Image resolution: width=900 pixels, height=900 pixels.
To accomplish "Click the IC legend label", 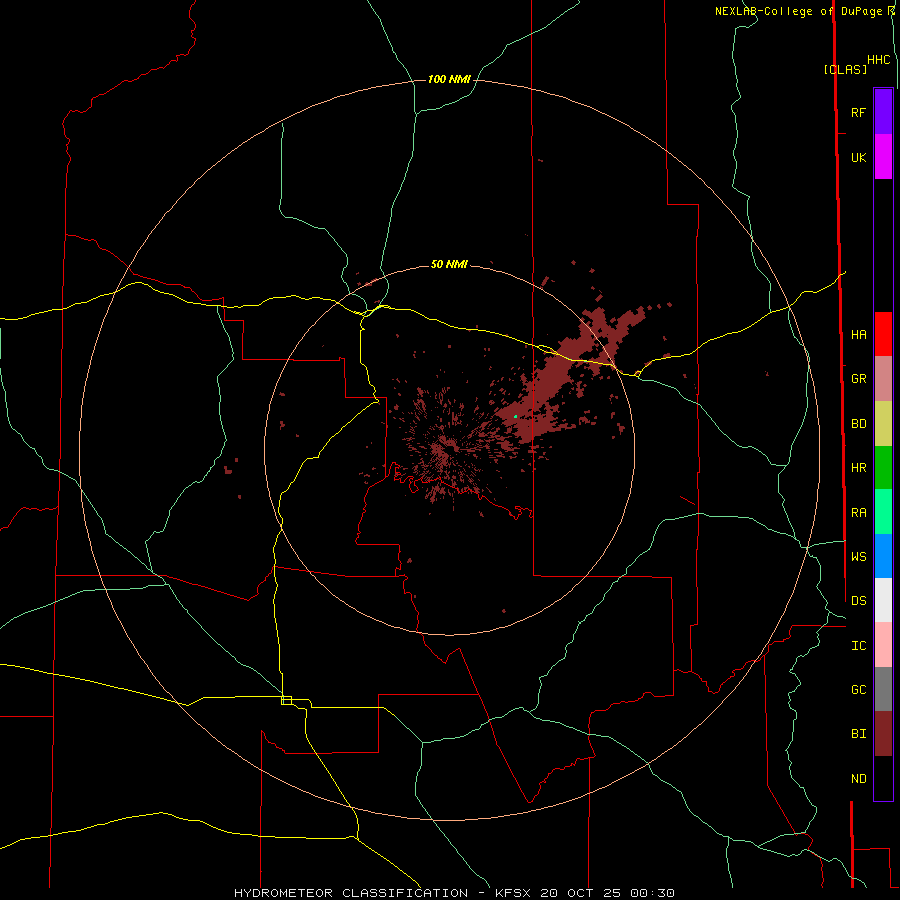I will (x=858, y=645).
